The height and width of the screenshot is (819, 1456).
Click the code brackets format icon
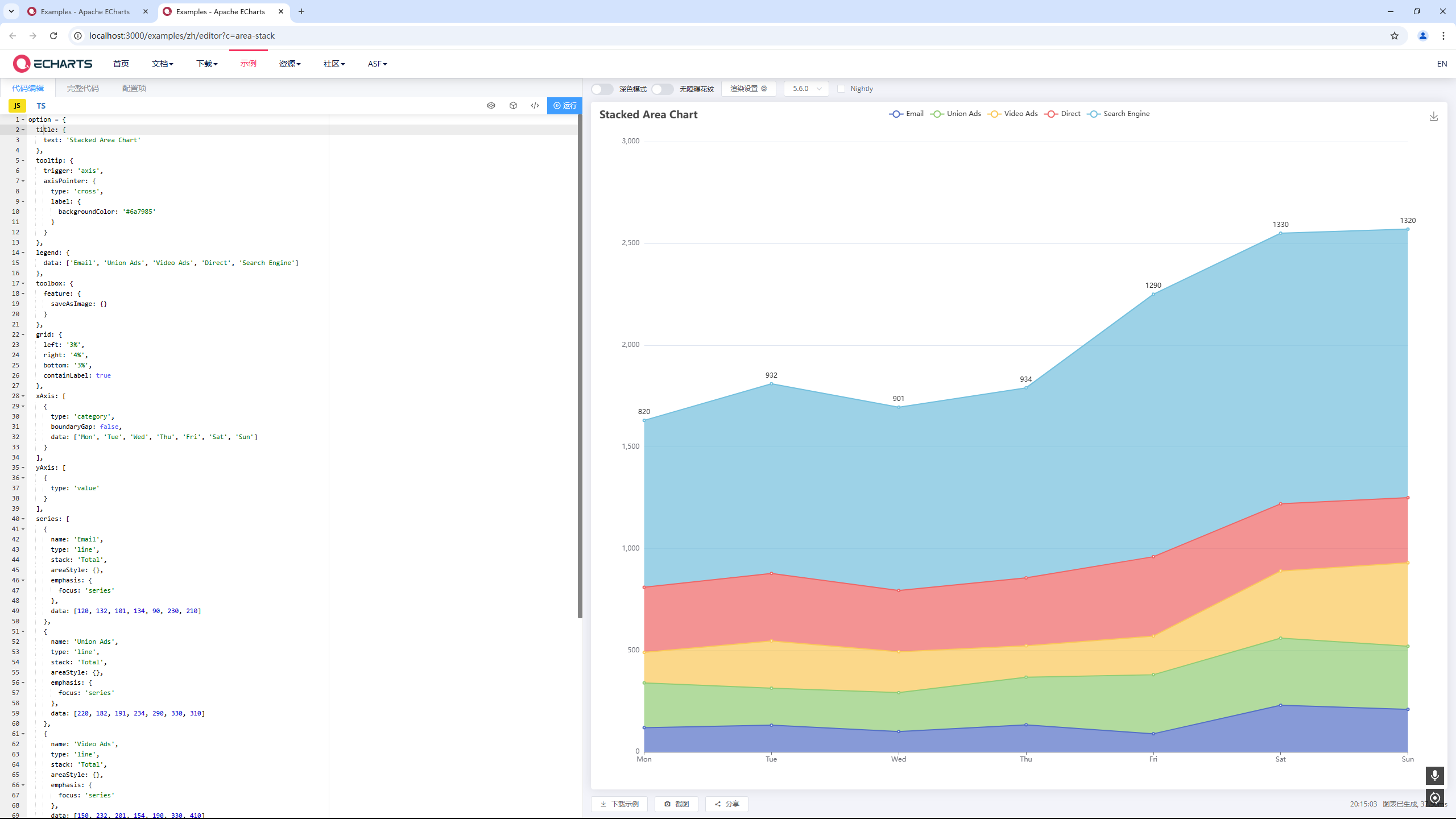535,105
